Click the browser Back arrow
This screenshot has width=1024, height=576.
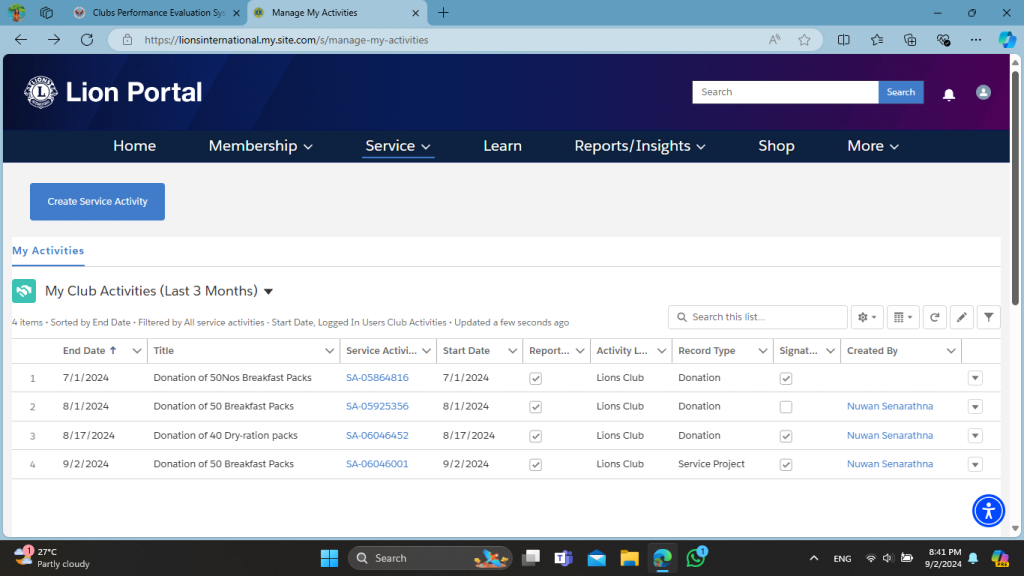[21, 40]
